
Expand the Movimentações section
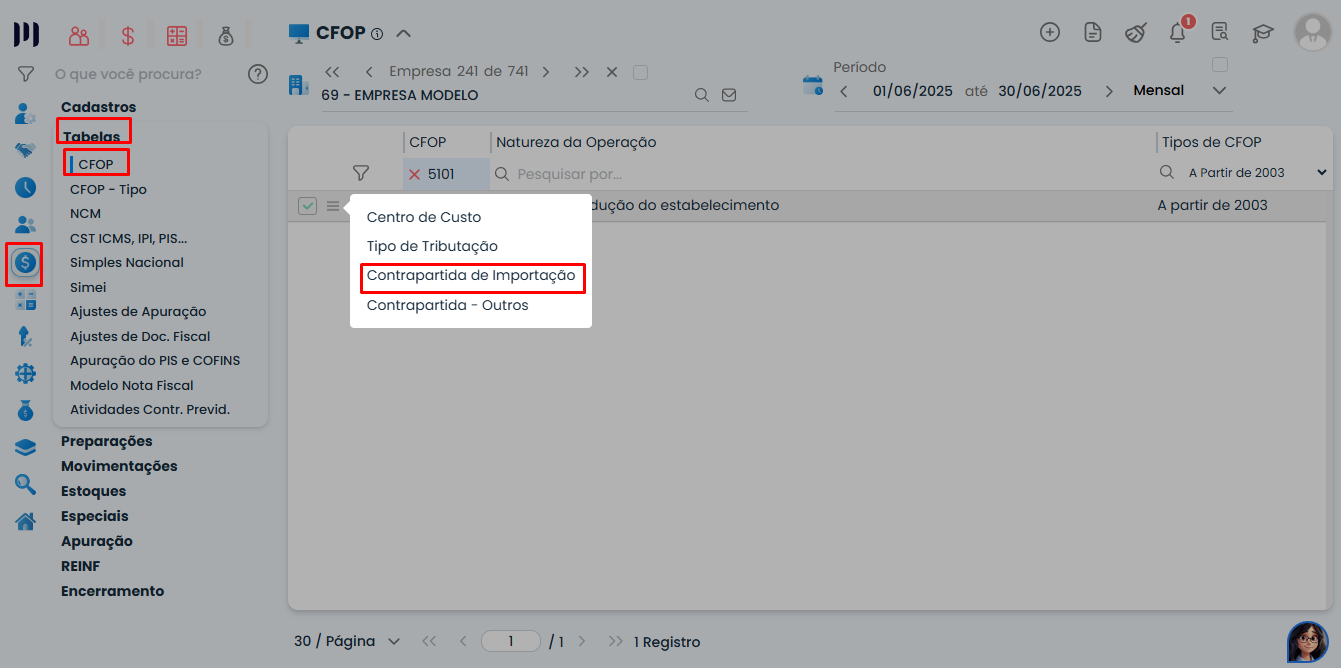click(119, 466)
